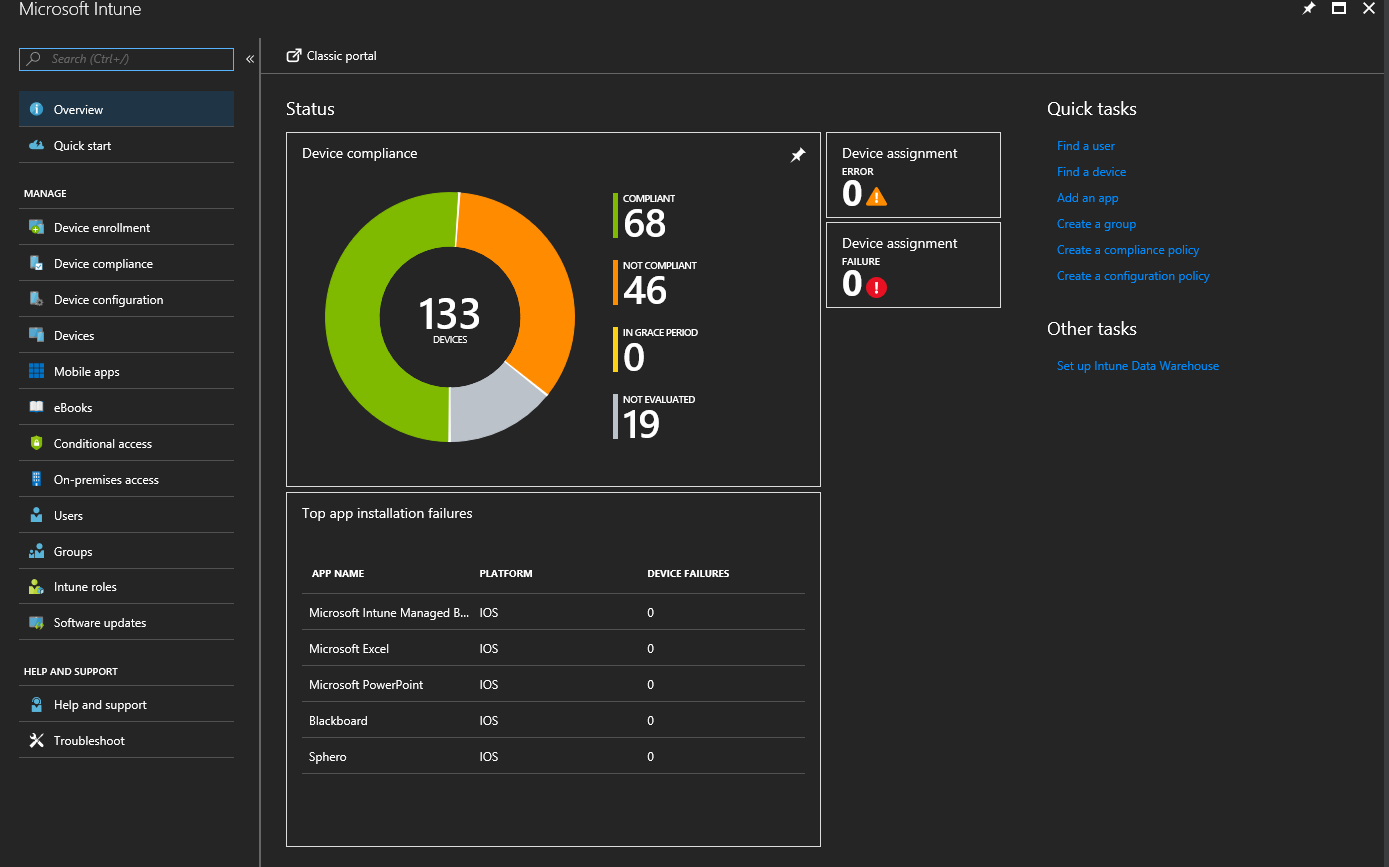Click Create a compliance policy link
1389x867 pixels.
(1128, 250)
